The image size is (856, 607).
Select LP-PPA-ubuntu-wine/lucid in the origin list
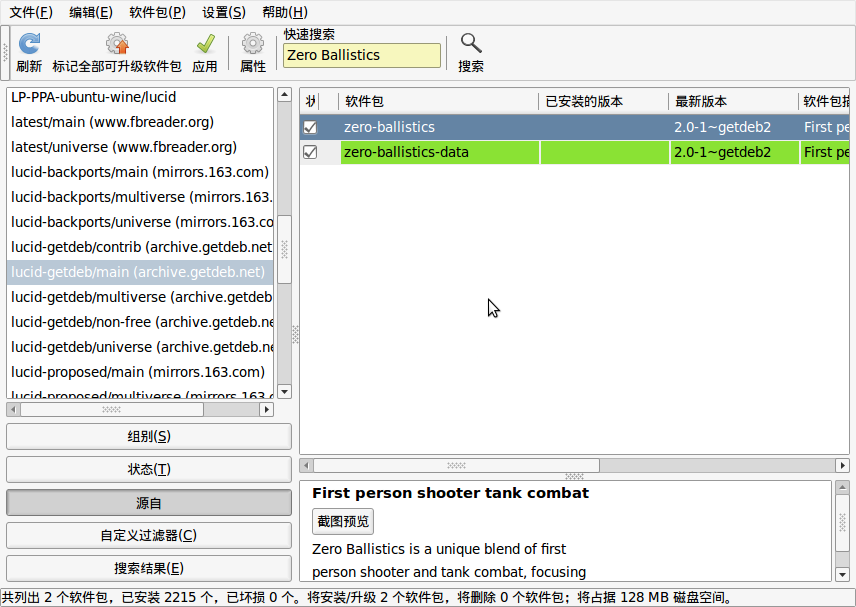click(x=140, y=97)
